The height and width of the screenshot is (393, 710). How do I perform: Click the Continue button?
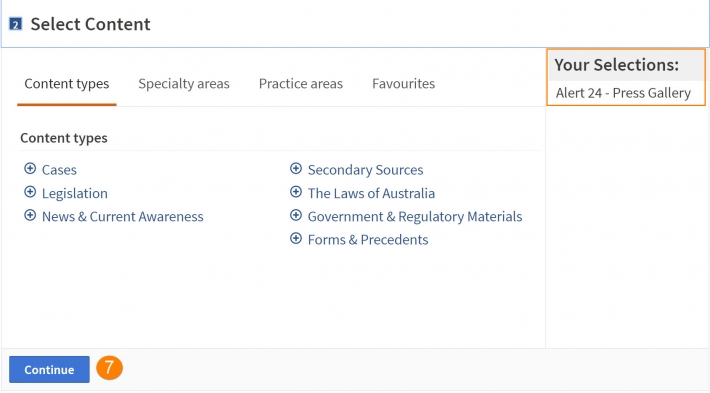49,369
